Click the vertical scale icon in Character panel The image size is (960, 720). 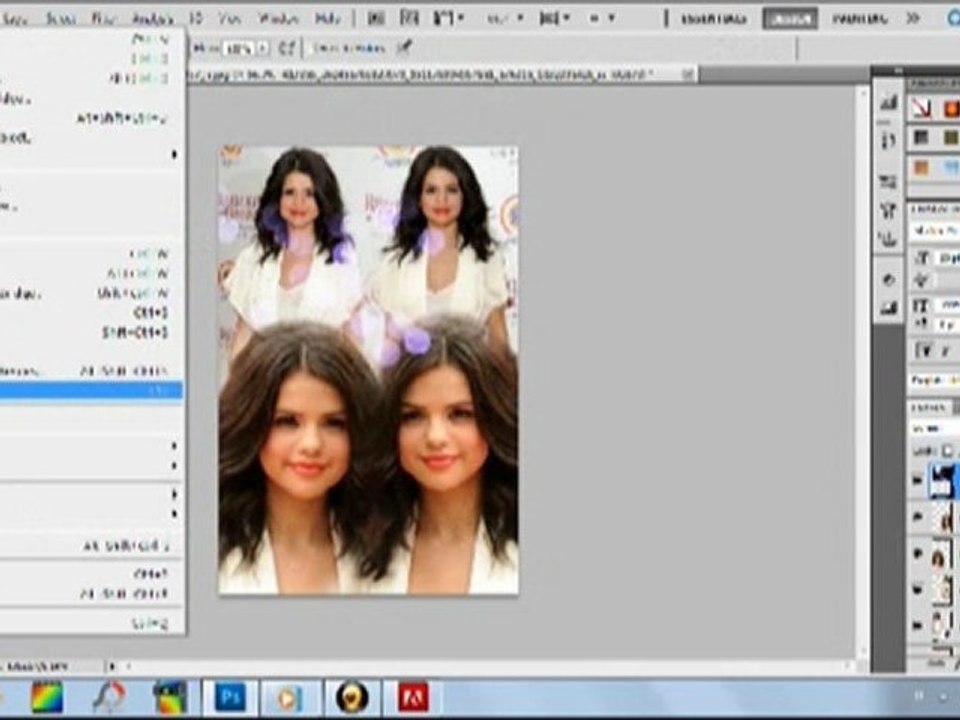coord(921,304)
